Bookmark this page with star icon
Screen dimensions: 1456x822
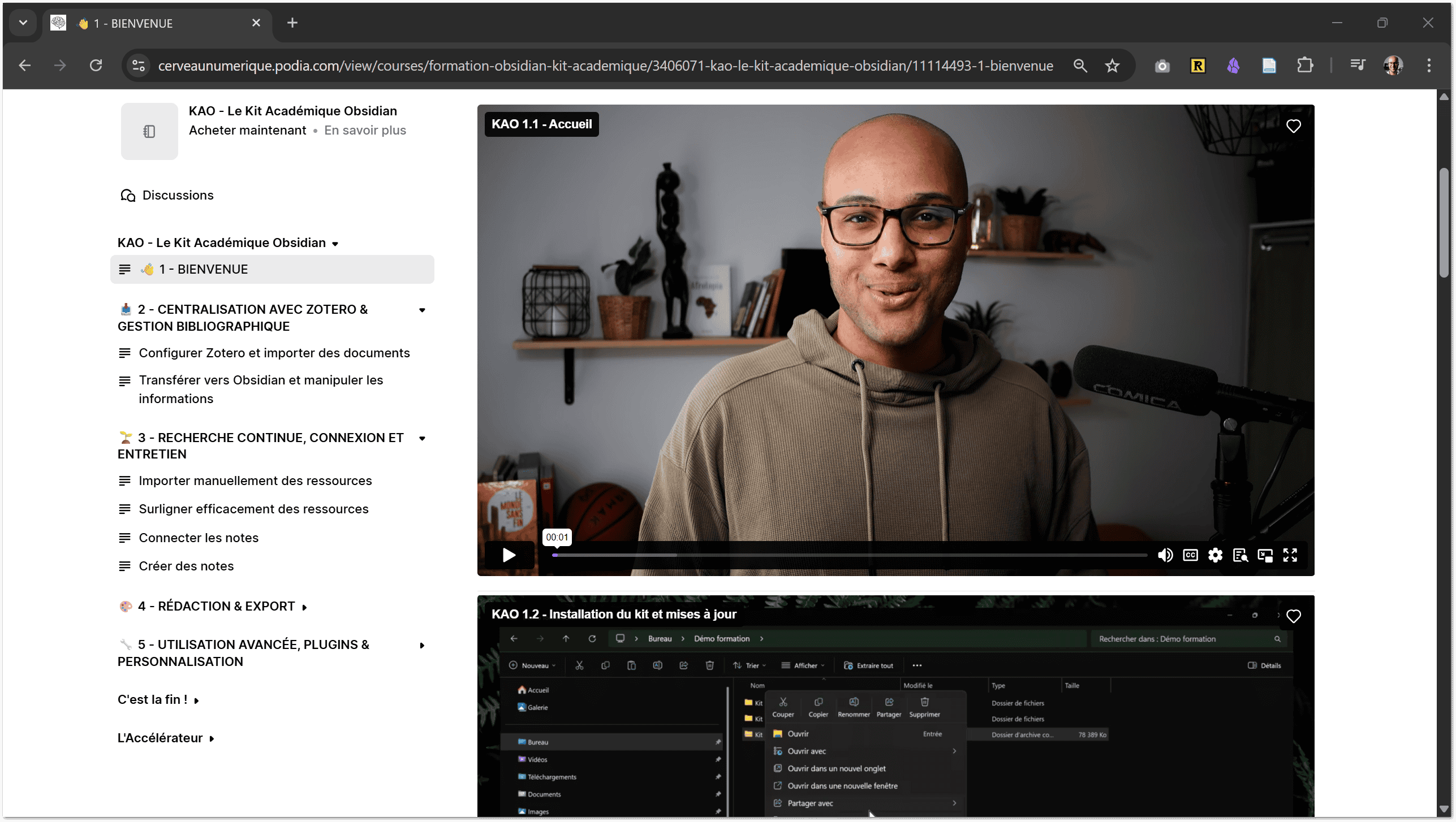click(x=1112, y=66)
